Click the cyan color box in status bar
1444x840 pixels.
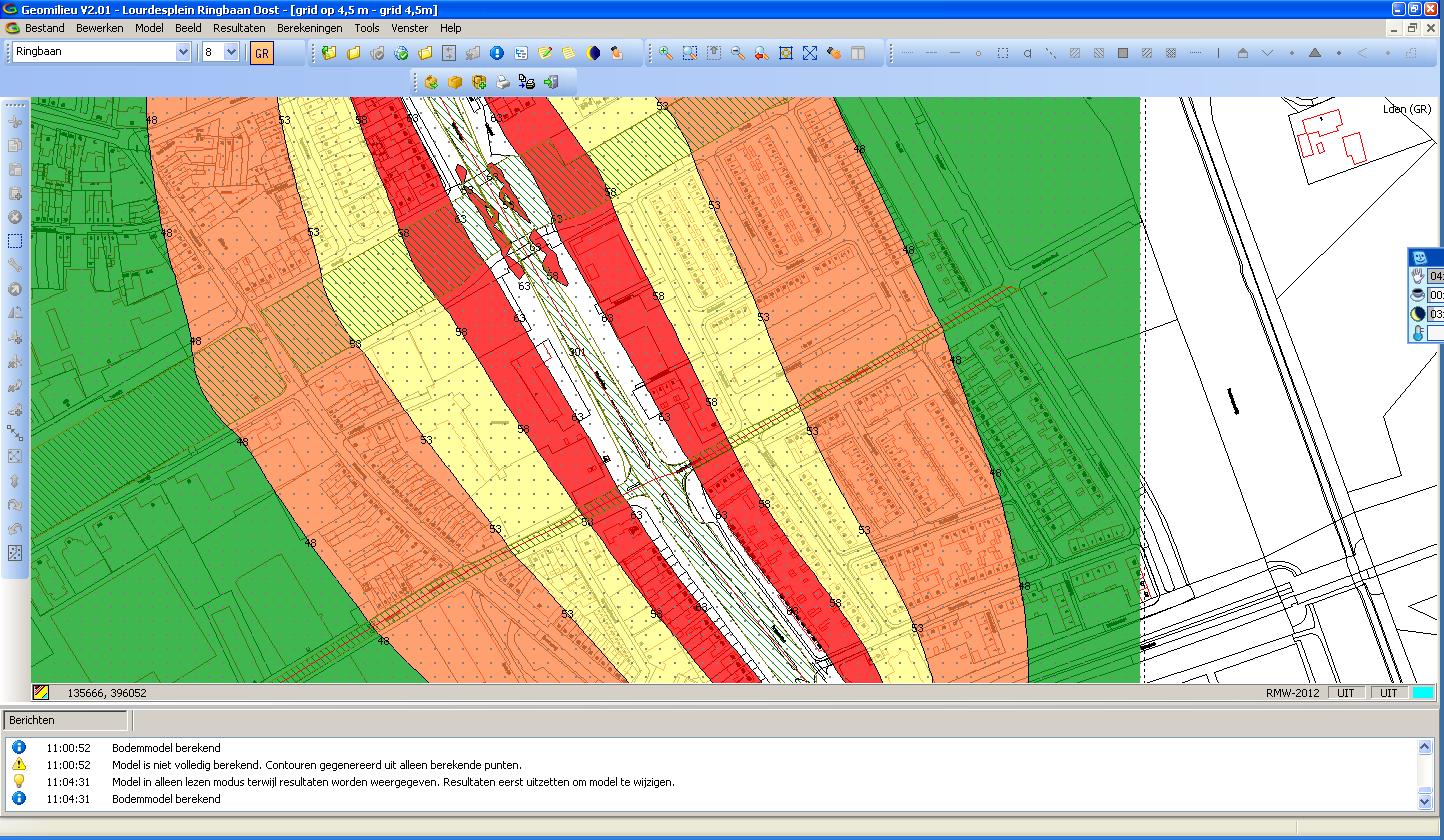coord(1423,692)
